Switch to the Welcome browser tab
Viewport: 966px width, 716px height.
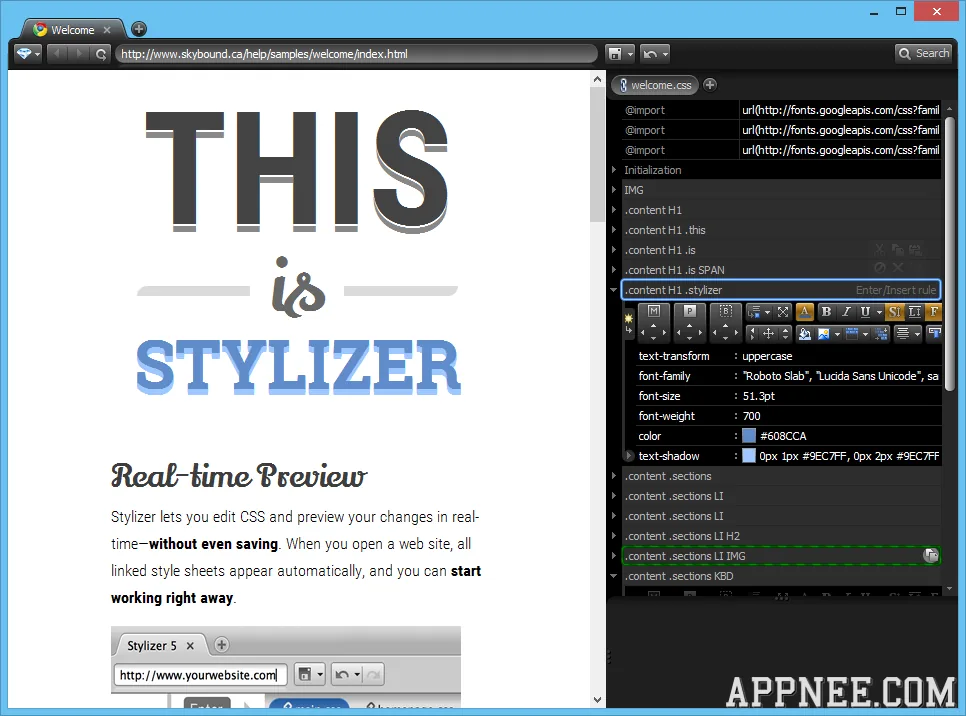tap(73, 30)
